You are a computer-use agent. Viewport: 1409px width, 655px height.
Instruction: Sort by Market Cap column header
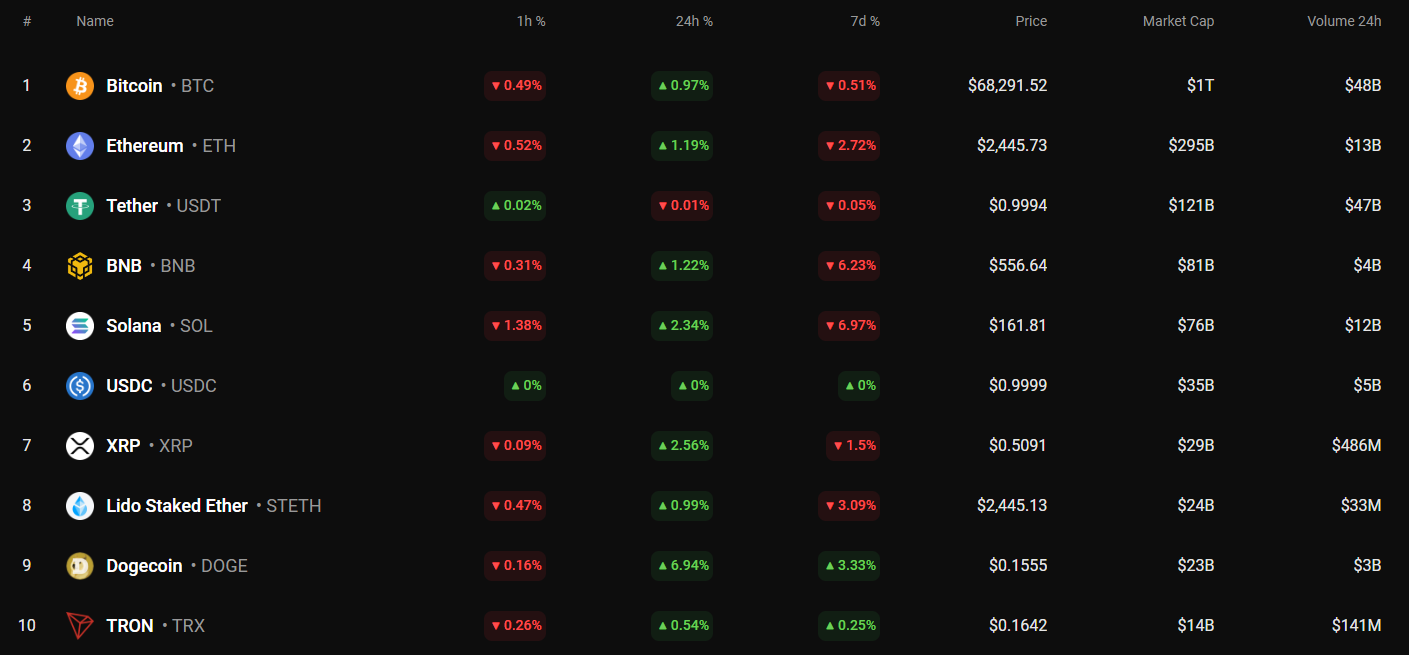1178,21
